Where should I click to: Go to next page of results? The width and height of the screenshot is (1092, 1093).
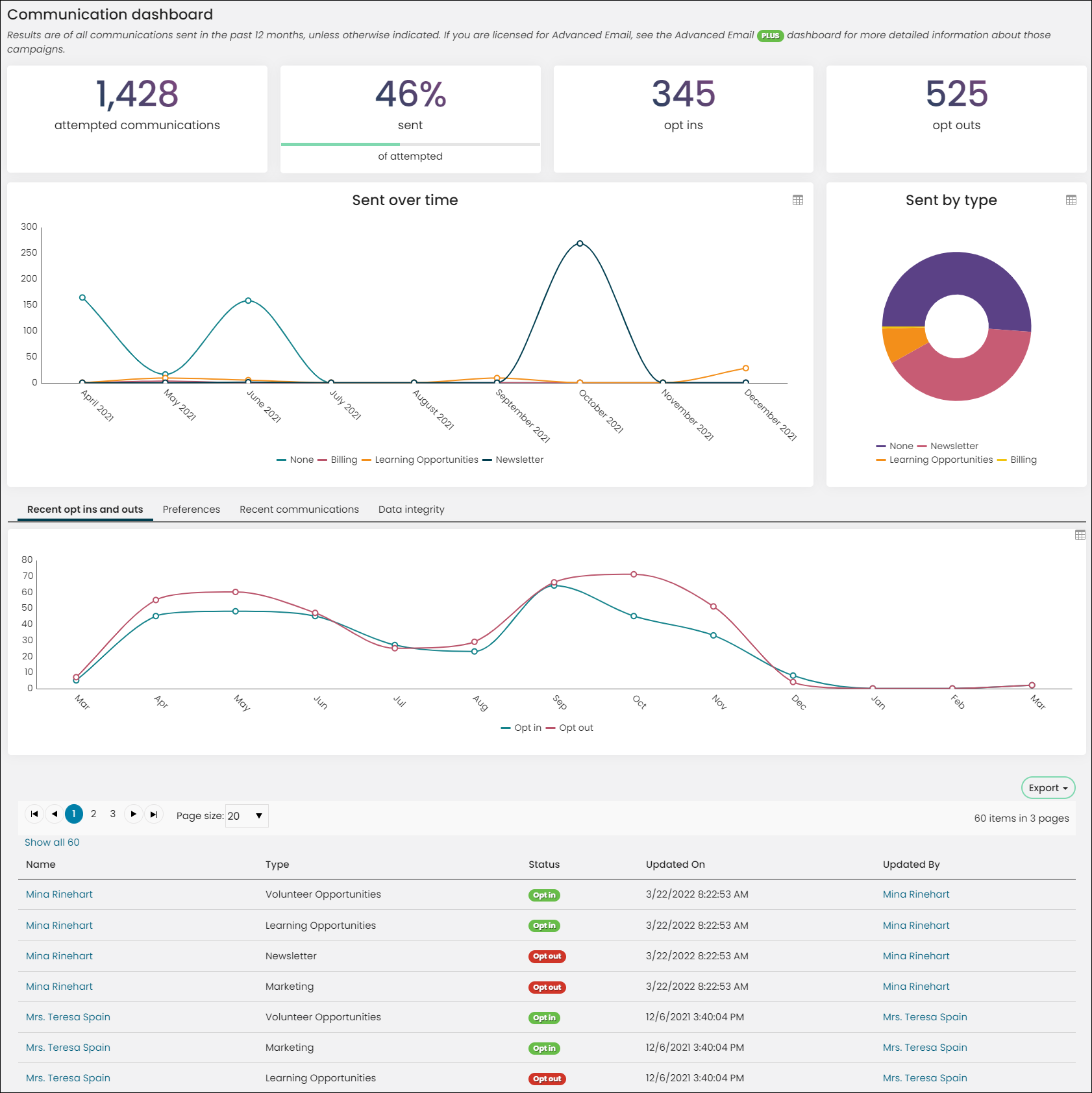point(134,814)
